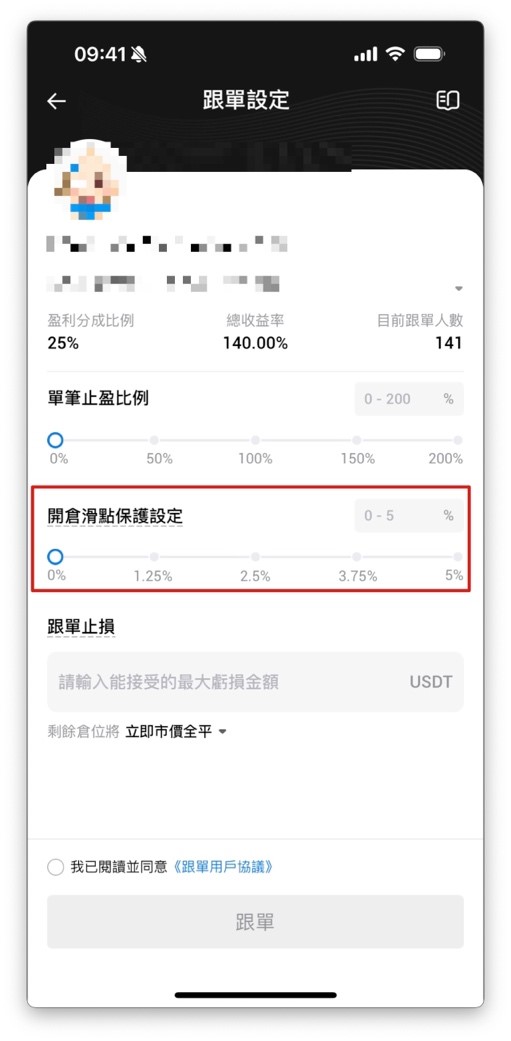This screenshot has width=511, height=1041.
Task: Agree to 跟單用戶協議 radio button
Action: point(56,867)
